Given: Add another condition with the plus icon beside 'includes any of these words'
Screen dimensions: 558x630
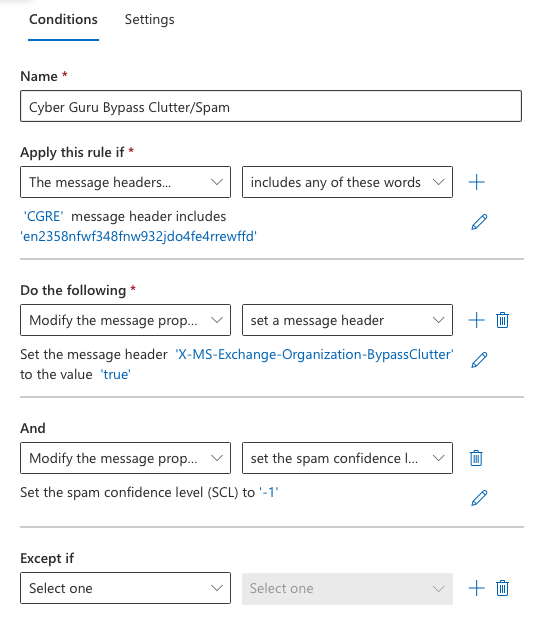Looking at the screenshot, I should pos(476,182).
